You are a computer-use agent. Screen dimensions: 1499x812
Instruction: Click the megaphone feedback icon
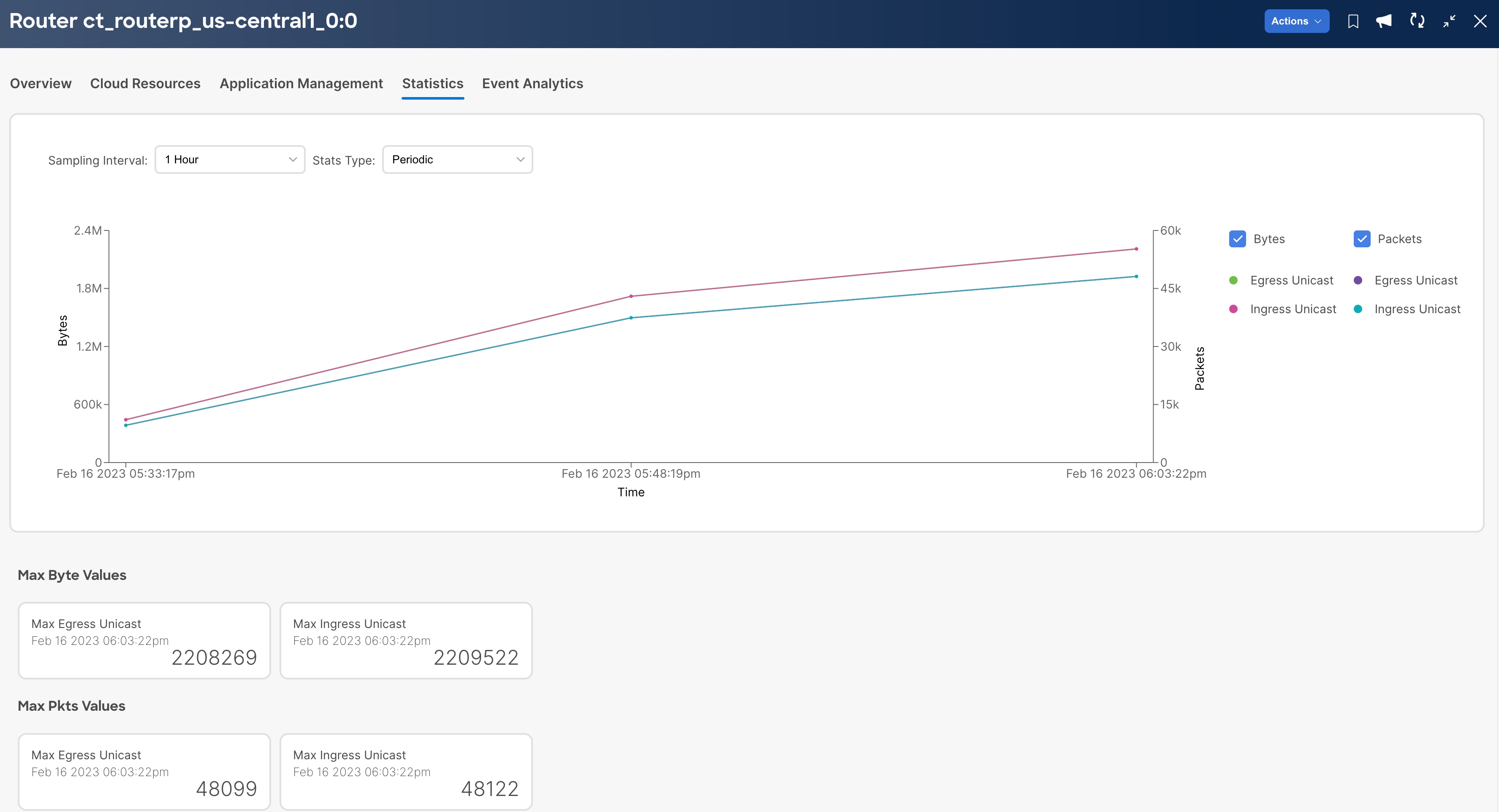1384,22
